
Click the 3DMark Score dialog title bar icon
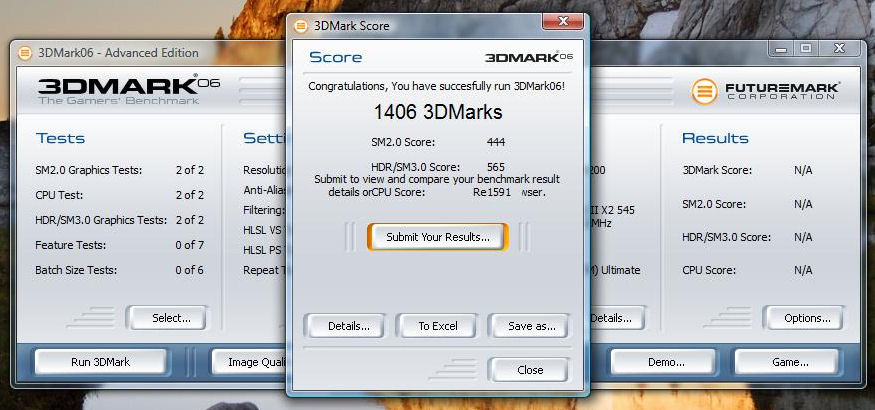(301, 26)
